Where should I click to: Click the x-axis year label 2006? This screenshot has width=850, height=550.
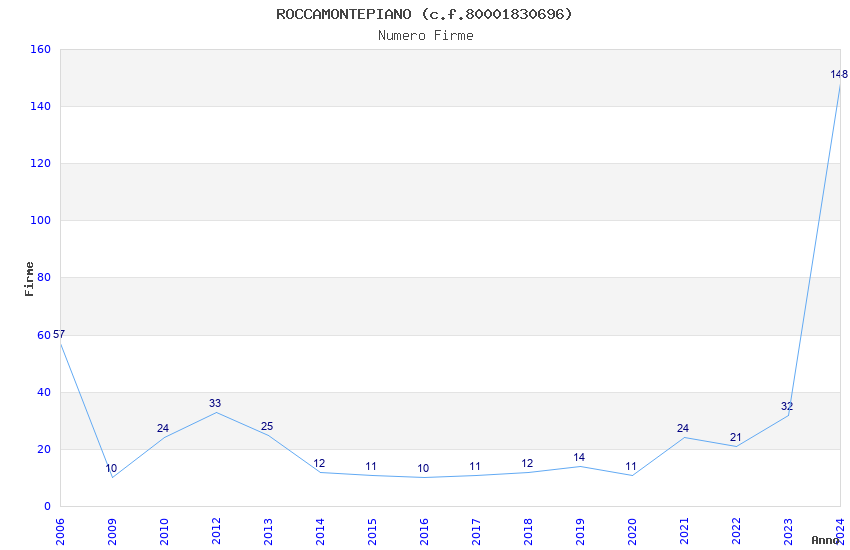coord(60,532)
